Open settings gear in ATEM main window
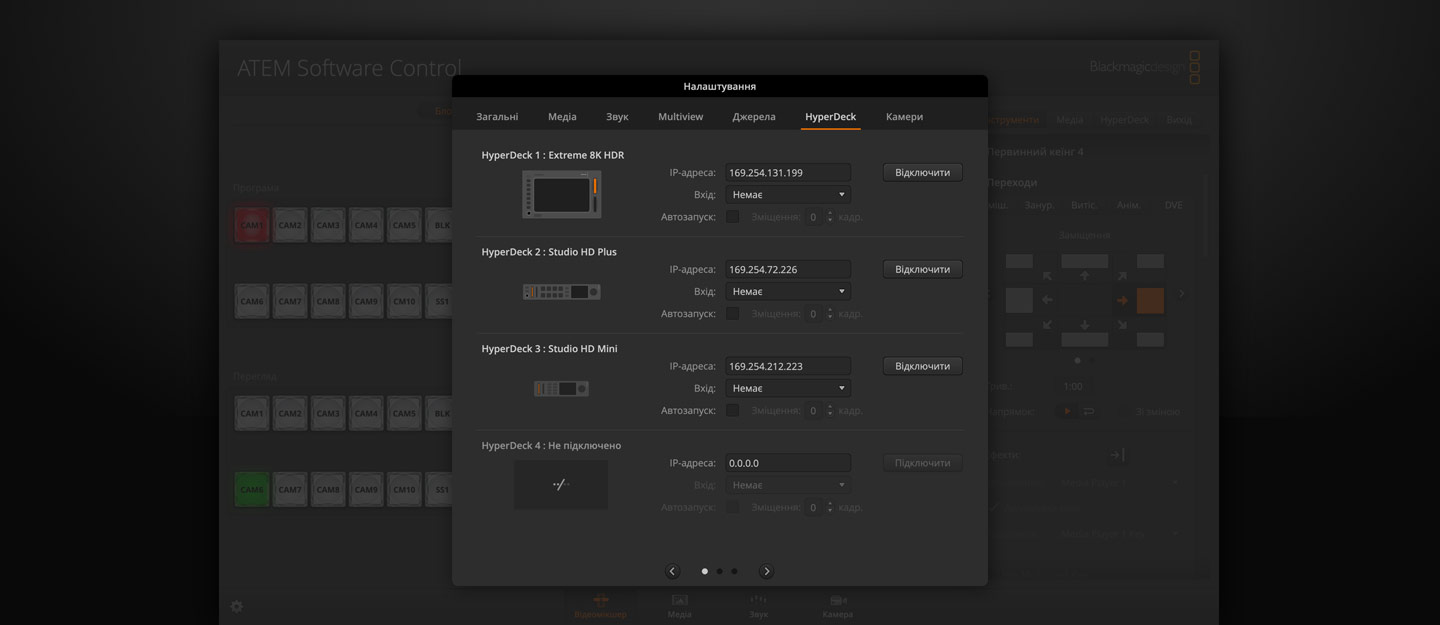The height and width of the screenshot is (625, 1440). coord(237,606)
